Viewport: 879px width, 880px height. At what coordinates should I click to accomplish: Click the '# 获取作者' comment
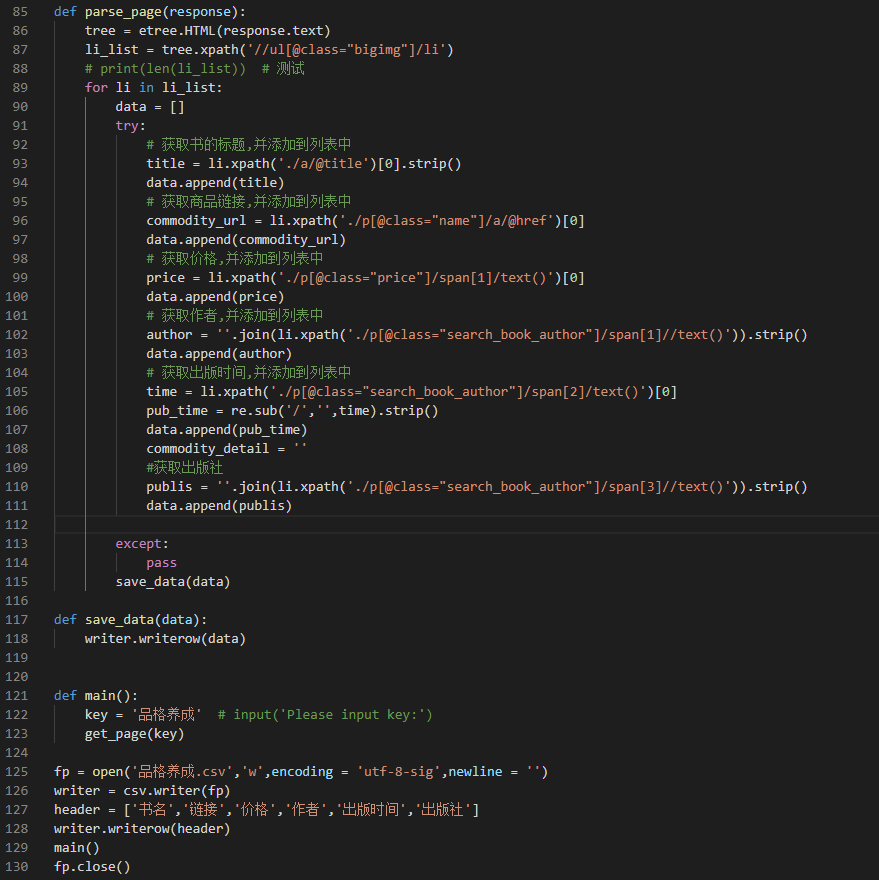coord(235,316)
